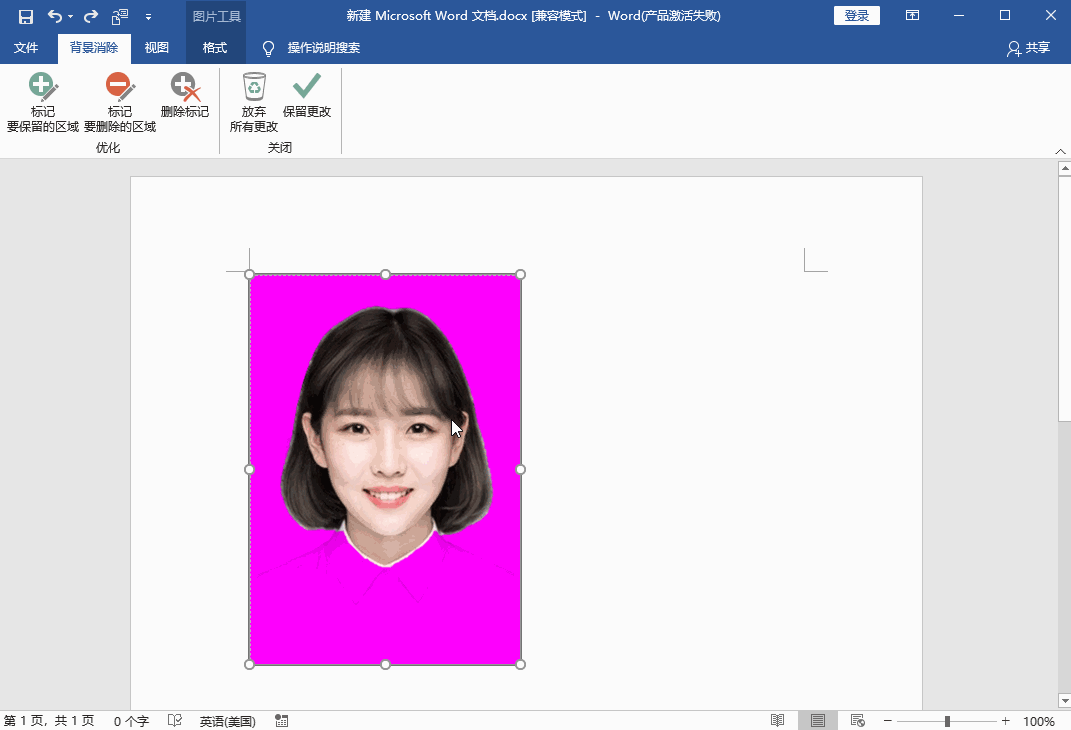
Task: Switch to Web Layout view icon
Action: (x=858, y=720)
